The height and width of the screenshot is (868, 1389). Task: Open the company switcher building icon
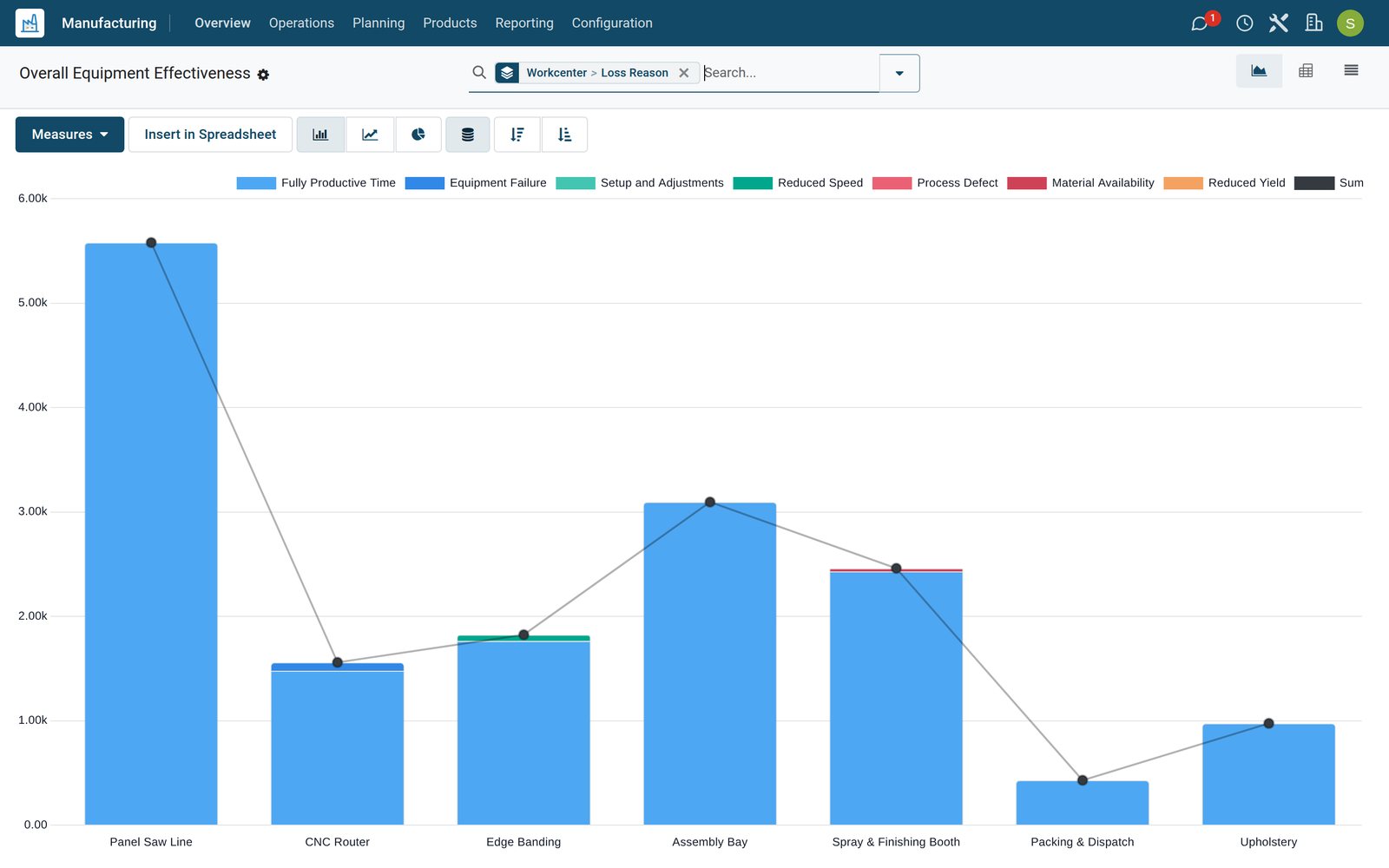pos(1313,23)
